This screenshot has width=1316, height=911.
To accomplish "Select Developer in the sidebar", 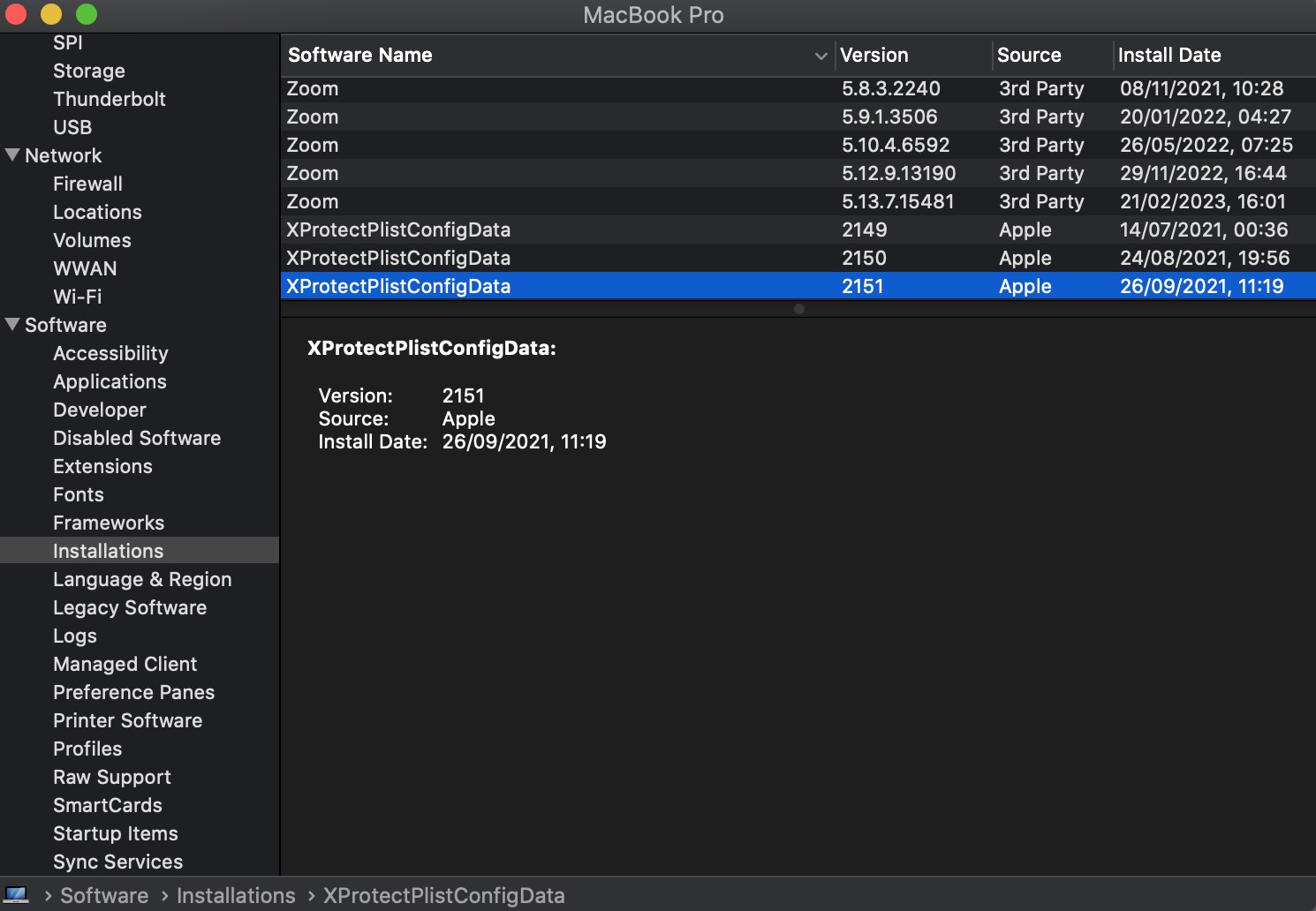I will point(100,410).
